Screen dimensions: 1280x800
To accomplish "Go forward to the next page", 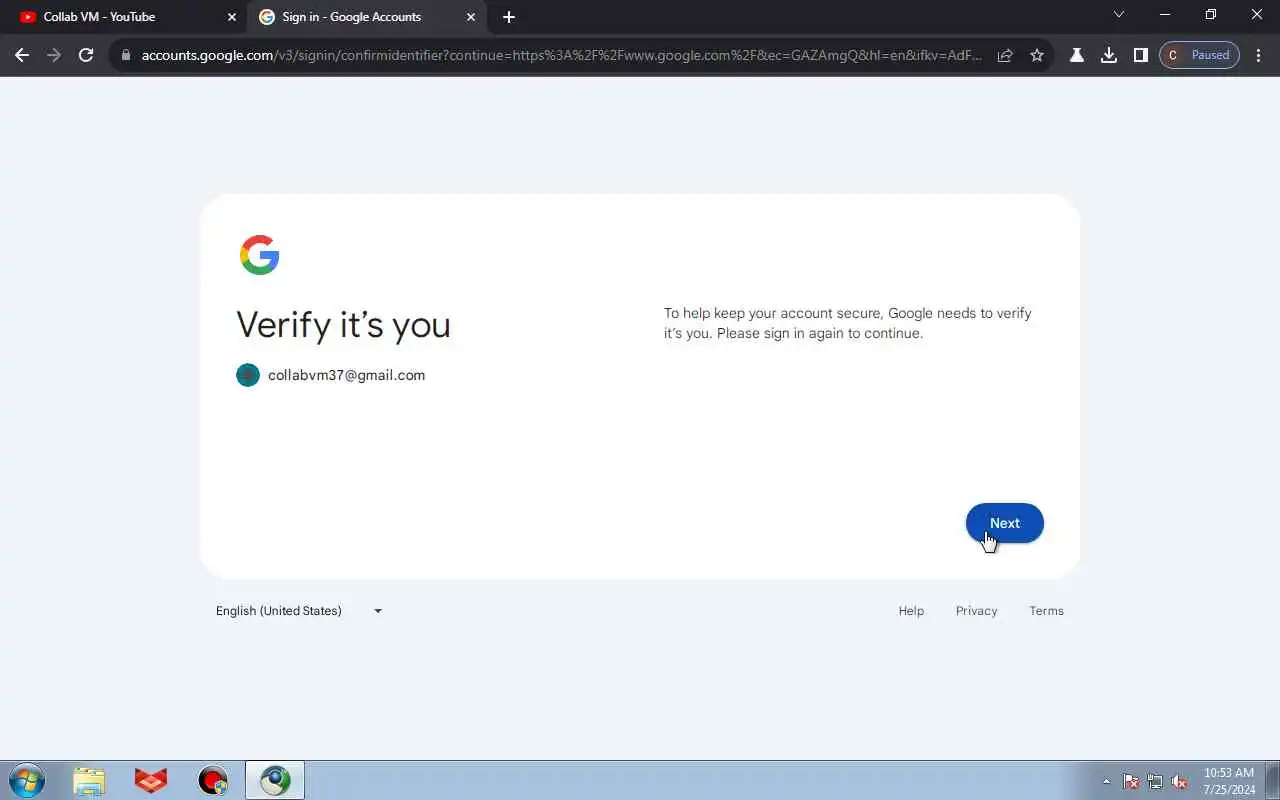I will click(54, 55).
